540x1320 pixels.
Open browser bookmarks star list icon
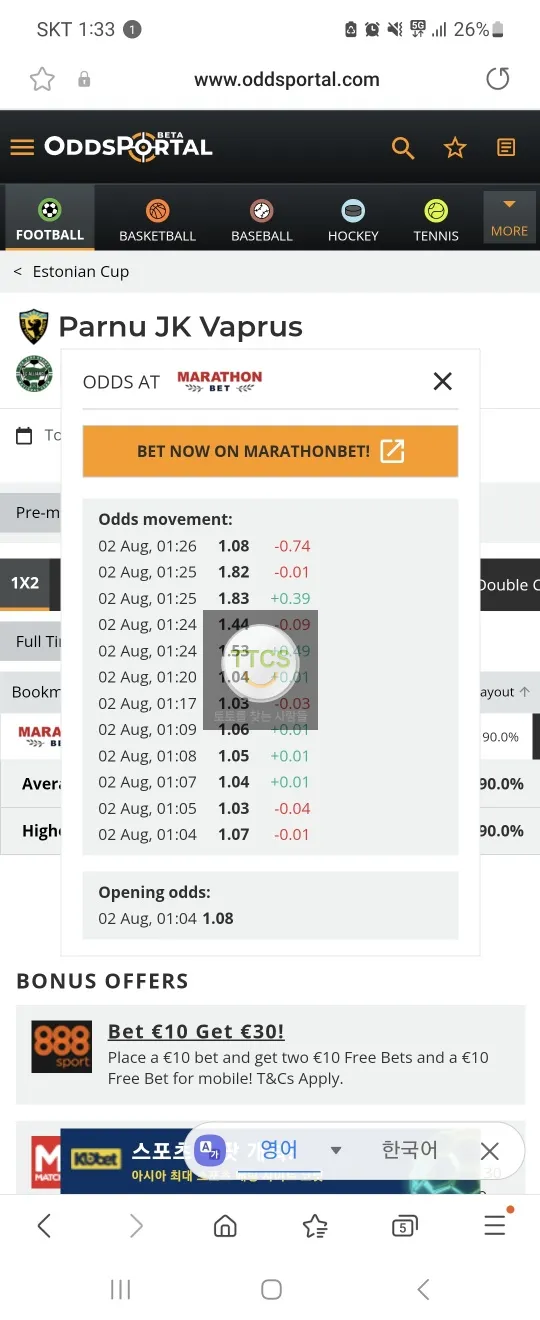click(x=315, y=1226)
